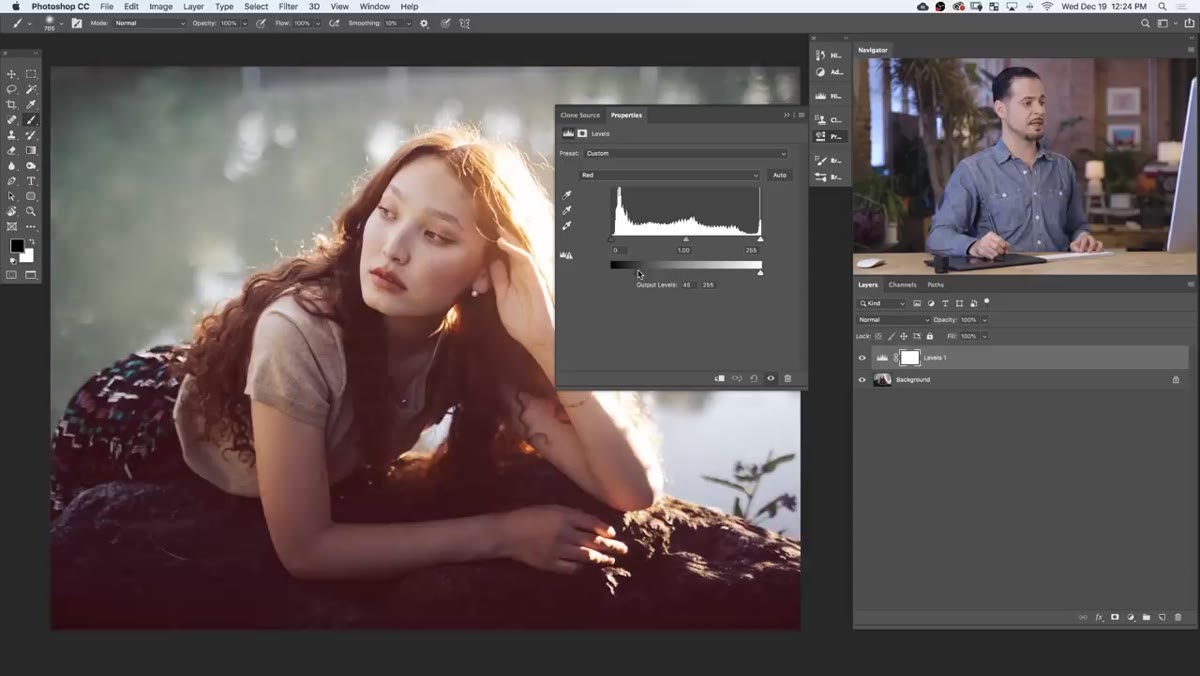This screenshot has height=676, width=1200.
Task: Select the Zoom tool
Action: click(31, 211)
